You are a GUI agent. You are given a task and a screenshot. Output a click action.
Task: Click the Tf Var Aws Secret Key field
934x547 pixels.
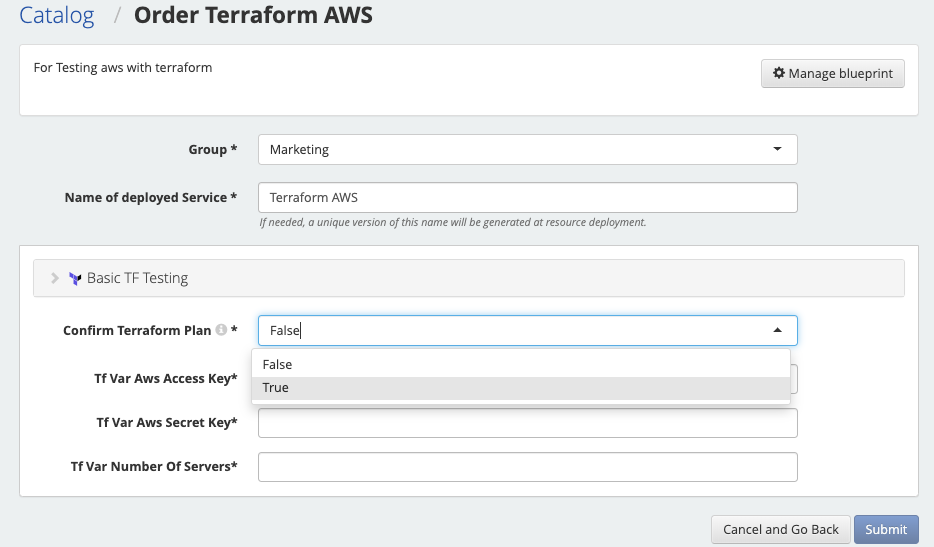tap(528, 423)
